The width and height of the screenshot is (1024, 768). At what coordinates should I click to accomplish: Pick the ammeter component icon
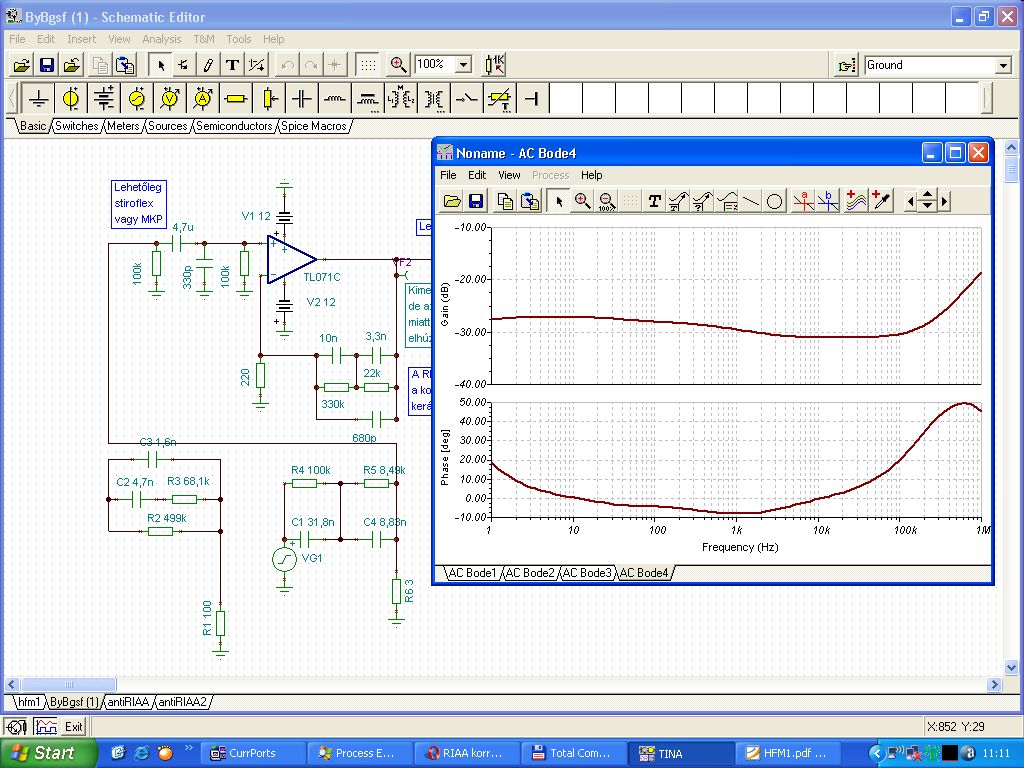click(203, 98)
